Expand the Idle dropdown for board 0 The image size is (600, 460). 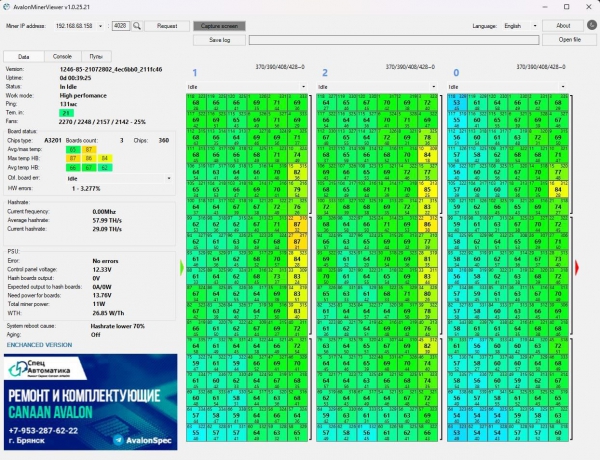coord(508,88)
